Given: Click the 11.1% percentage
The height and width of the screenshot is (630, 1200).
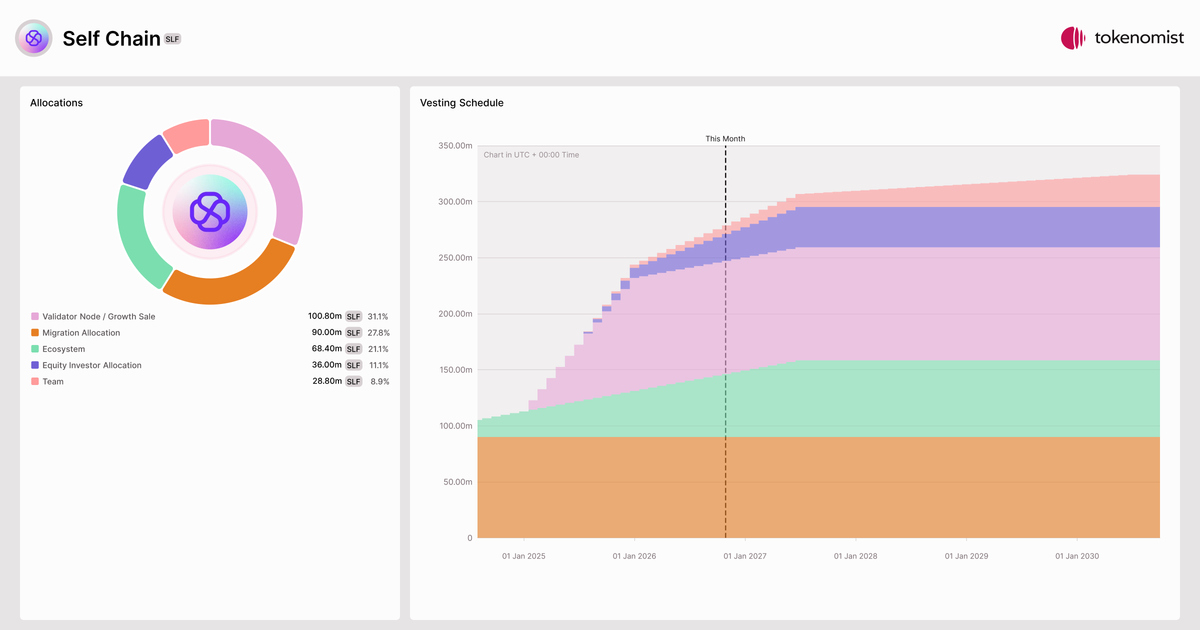Looking at the screenshot, I should coord(379,365).
